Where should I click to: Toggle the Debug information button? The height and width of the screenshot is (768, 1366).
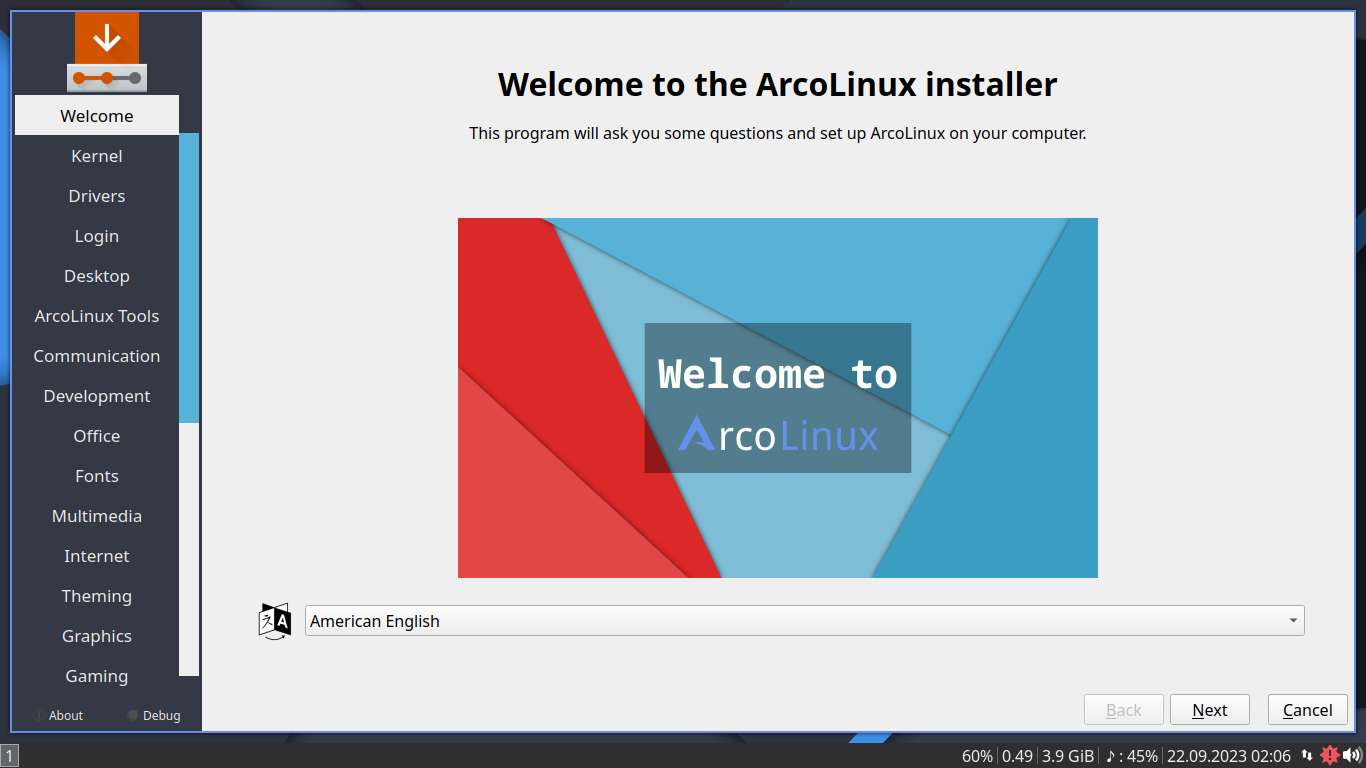point(154,715)
